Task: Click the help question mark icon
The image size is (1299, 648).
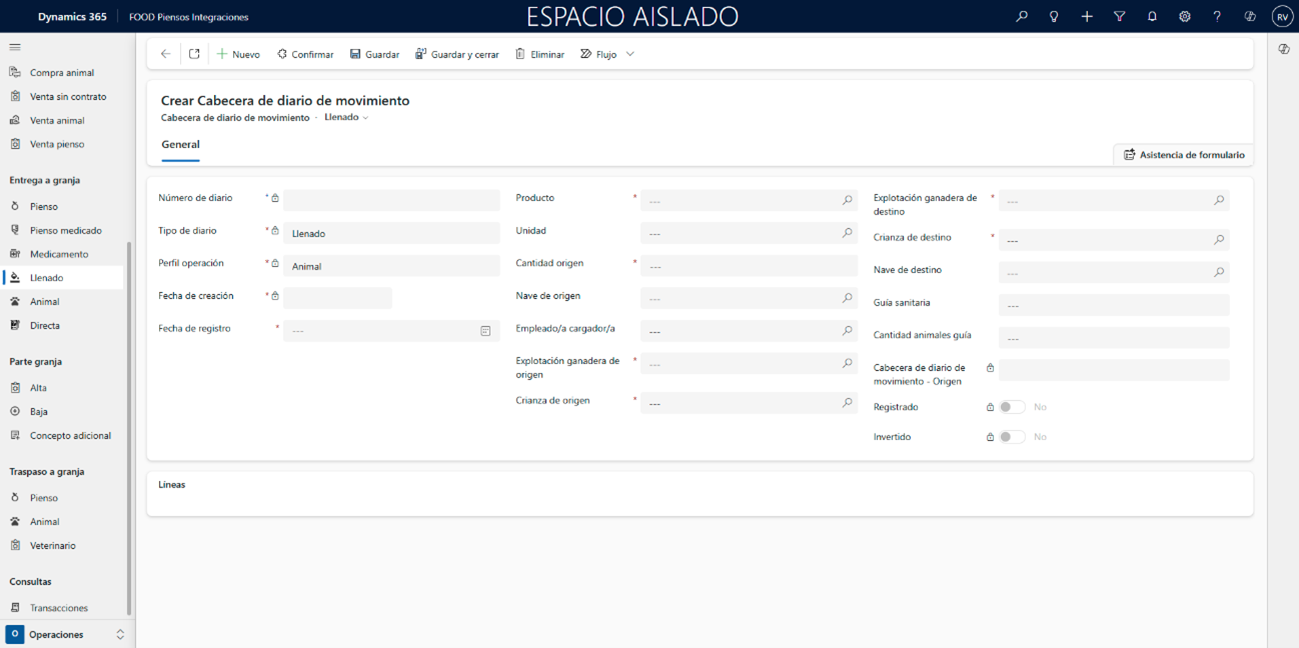Action: [1217, 17]
